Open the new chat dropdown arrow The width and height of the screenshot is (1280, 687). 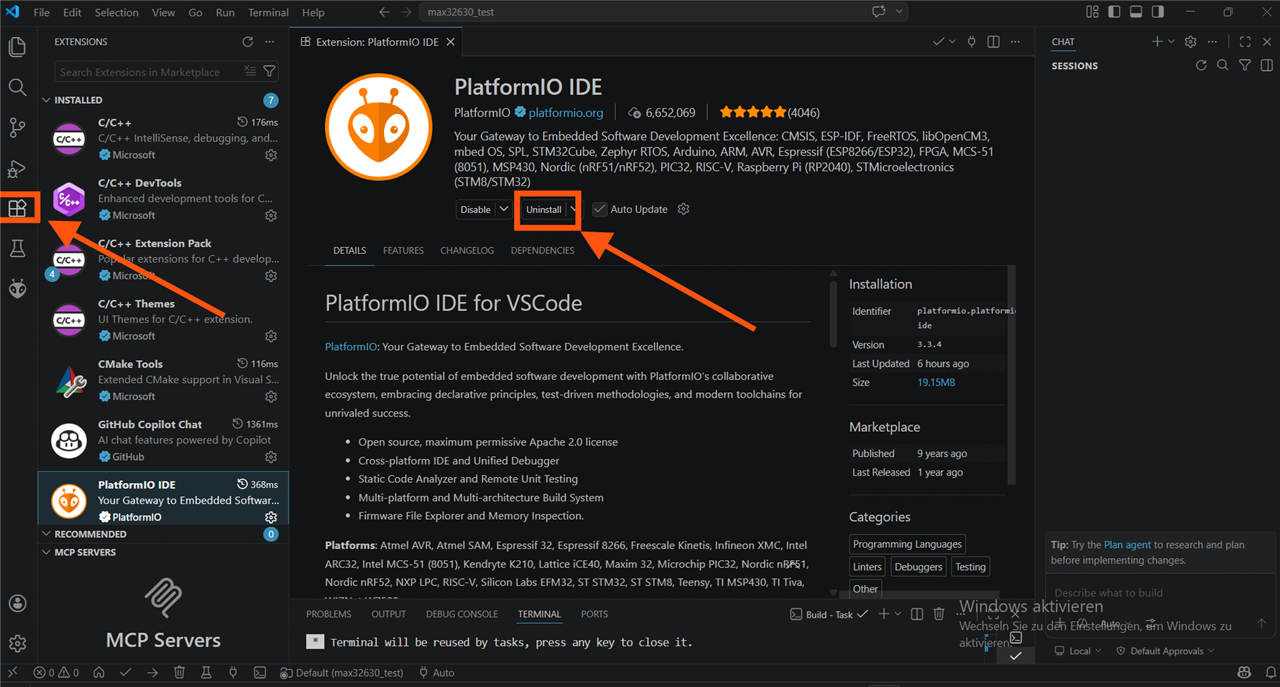(1171, 42)
